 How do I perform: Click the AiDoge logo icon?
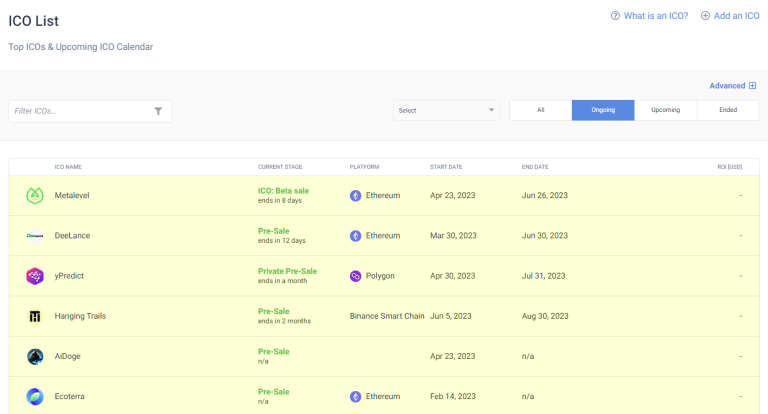pyautogui.click(x=35, y=356)
